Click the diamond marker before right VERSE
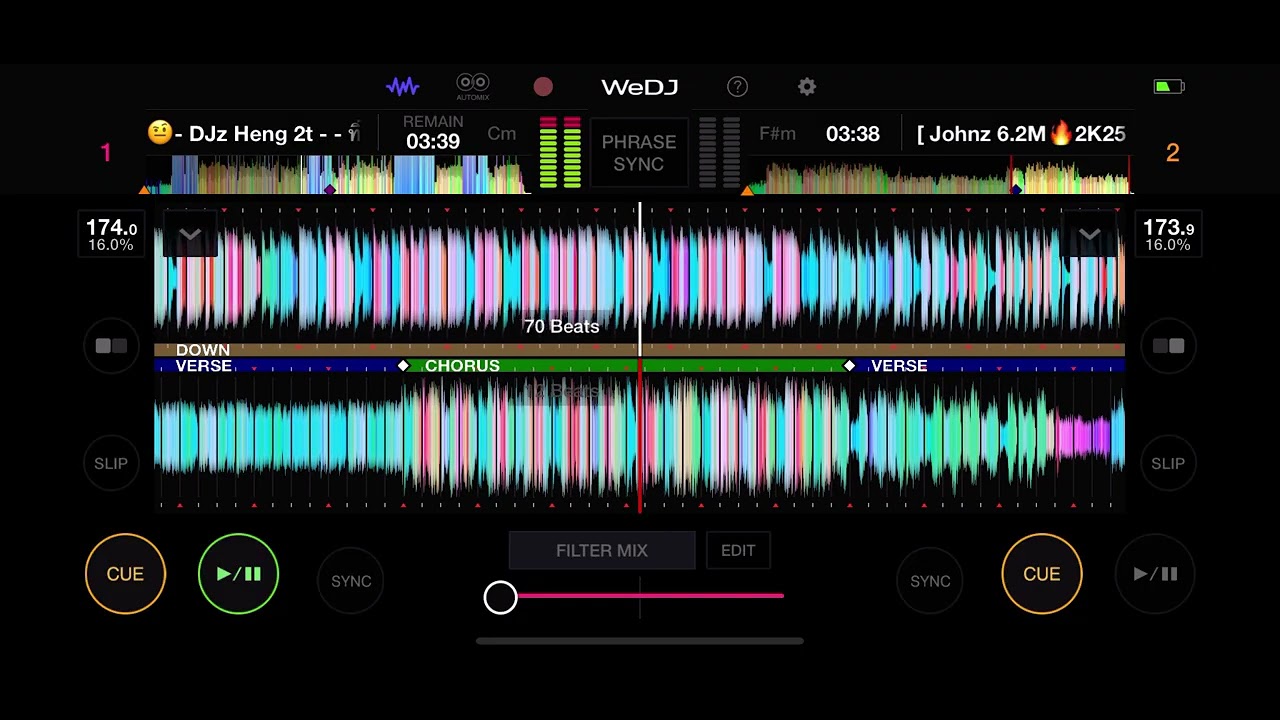1280x720 pixels. pos(849,366)
